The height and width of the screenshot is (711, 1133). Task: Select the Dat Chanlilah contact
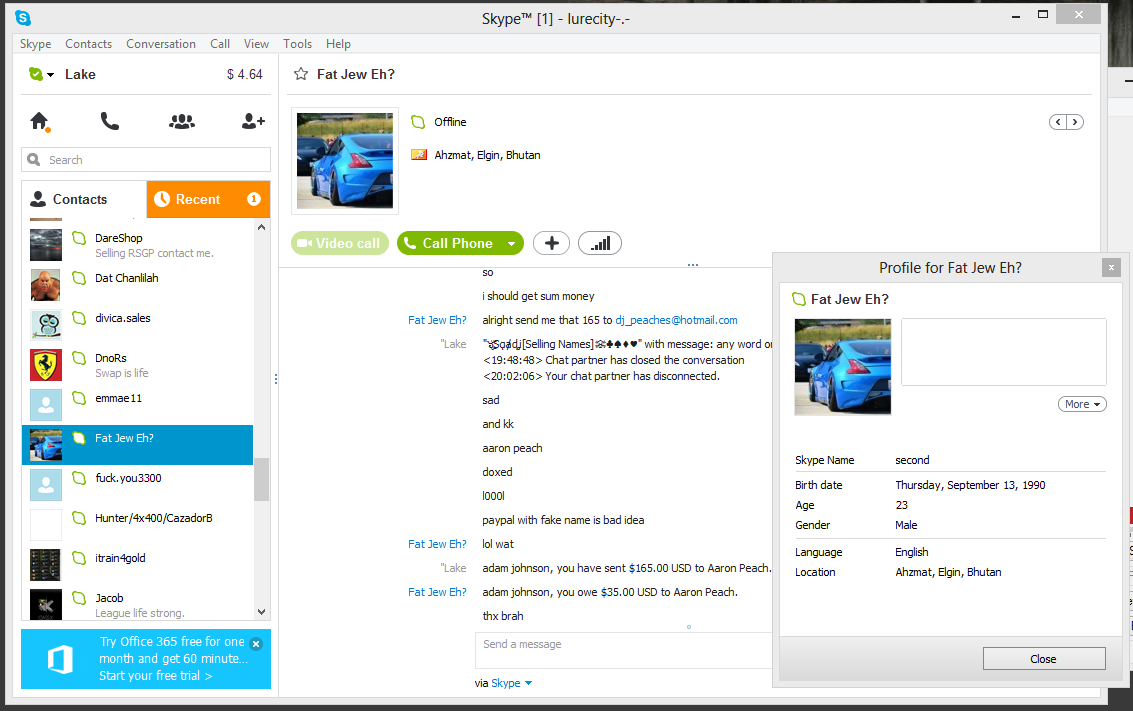pos(137,285)
